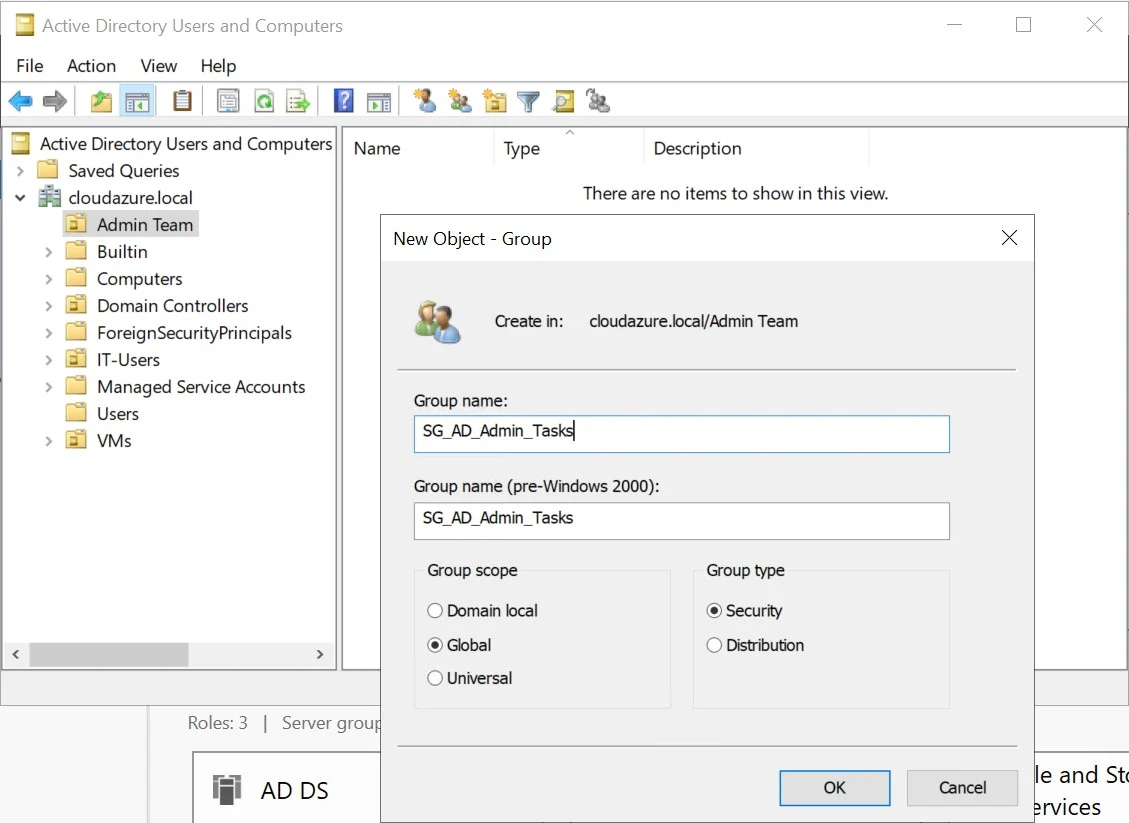The height and width of the screenshot is (823, 1129).
Task: Select the Users container in tree
Action: (118, 414)
